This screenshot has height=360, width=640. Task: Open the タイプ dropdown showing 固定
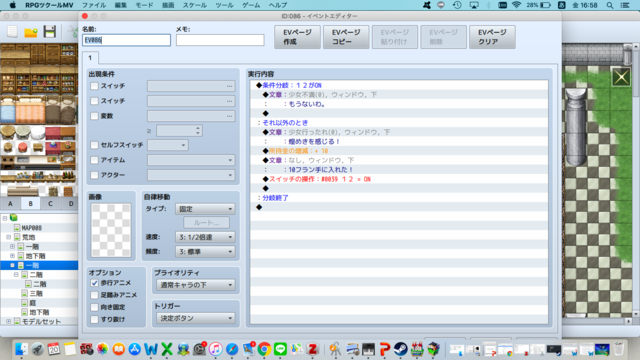(205, 209)
